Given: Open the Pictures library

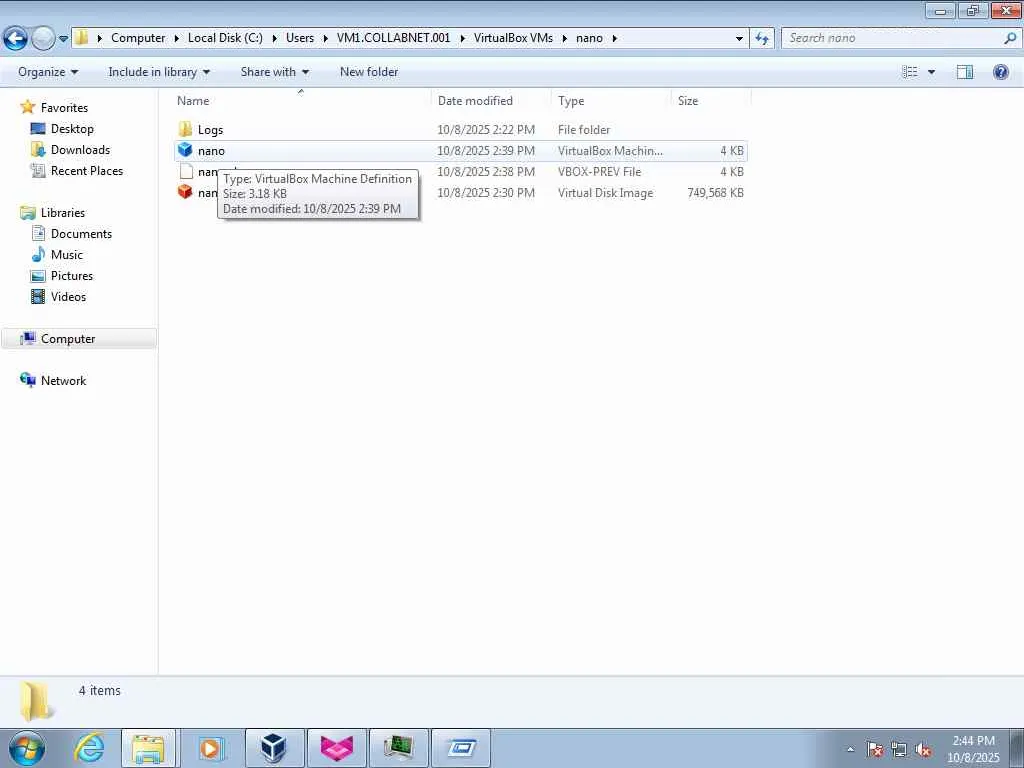Looking at the screenshot, I should pyautogui.click(x=72, y=275).
